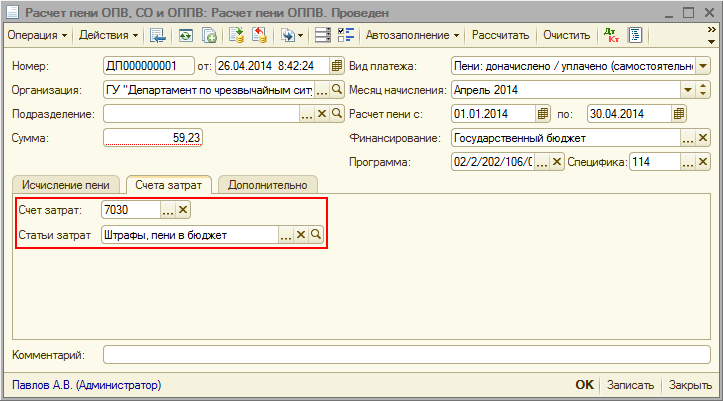The width and height of the screenshot is (723, 401).
Task: Clear the Финансирование field with X
Action: click(x=703, y=138)
